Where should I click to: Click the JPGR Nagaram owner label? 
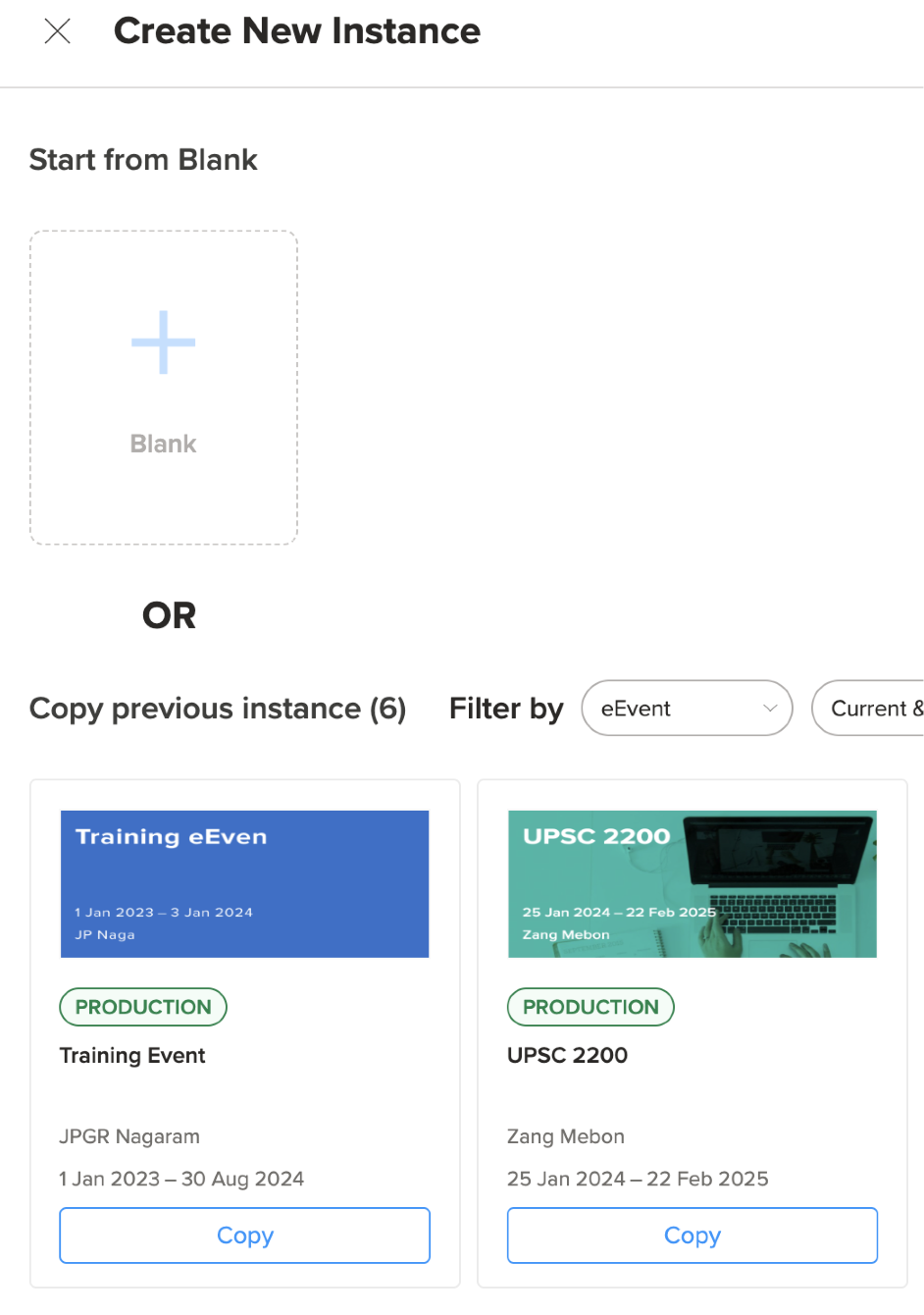(x=128, y=1136)
